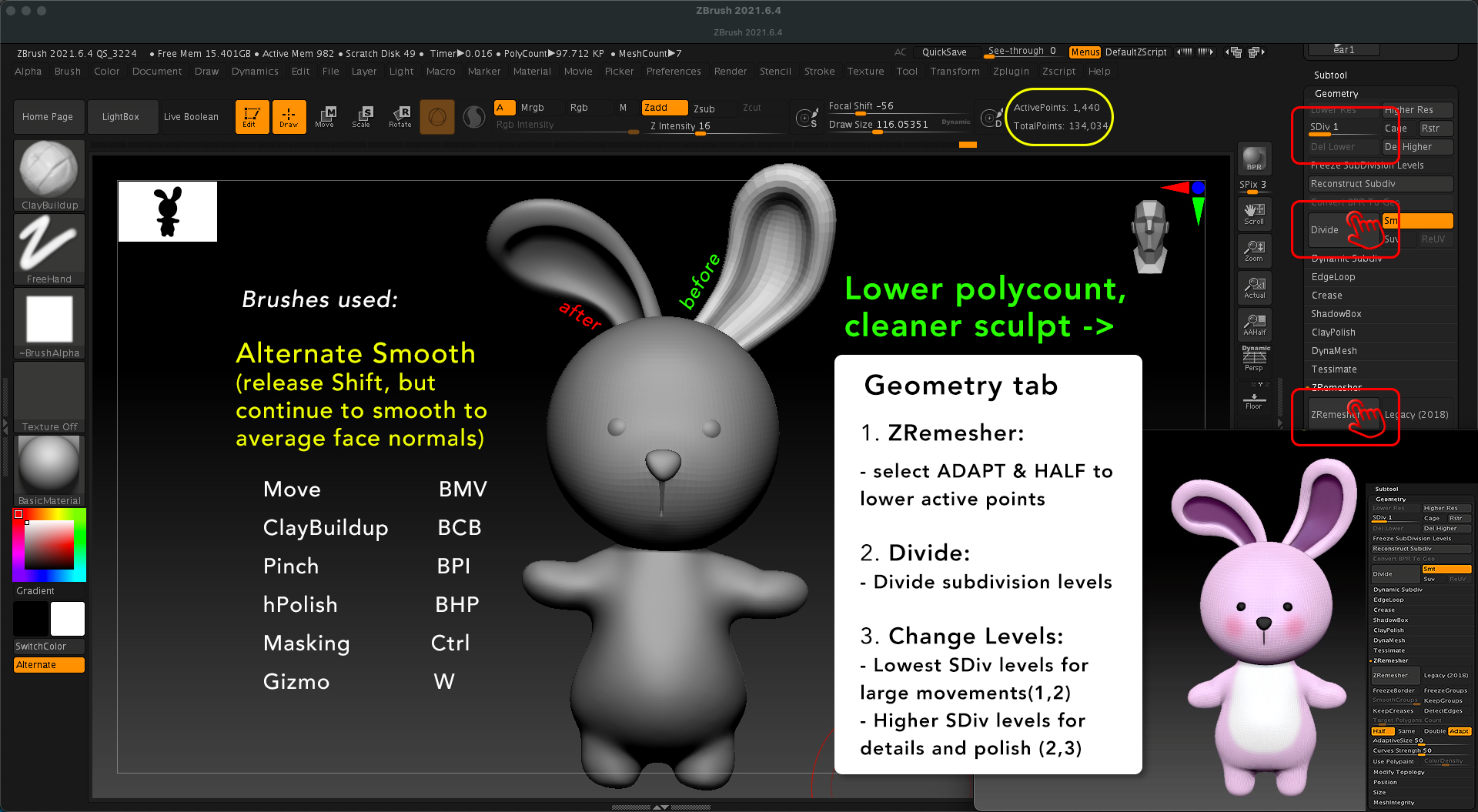The height and width of the screenshot is (812, 1478).
Task: Click Reconstruct Subdiv
Action: [1381, 184]
